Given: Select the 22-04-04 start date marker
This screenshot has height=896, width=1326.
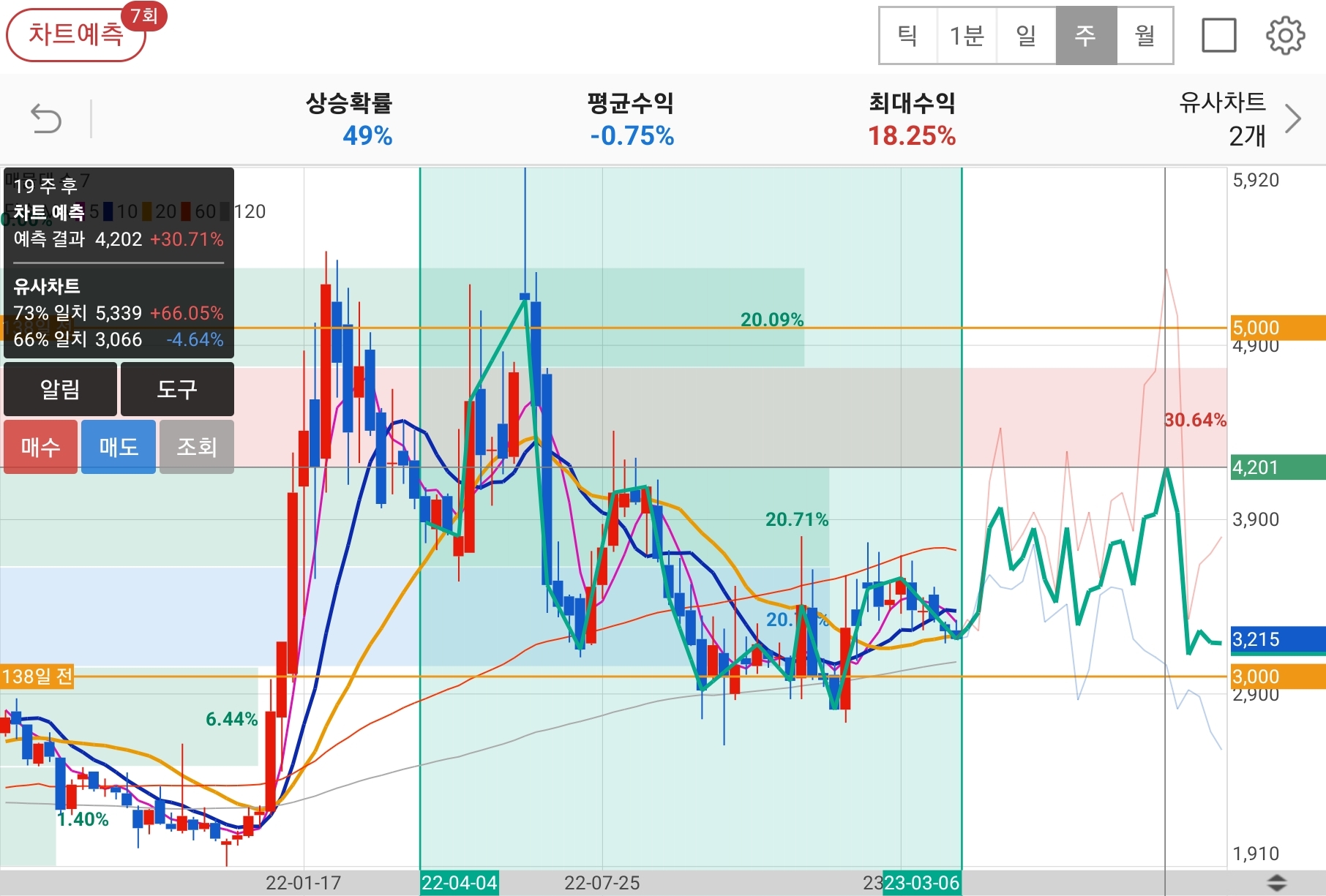Looking at the screenshot, I should pyautogui.click(x=459, y=883).
